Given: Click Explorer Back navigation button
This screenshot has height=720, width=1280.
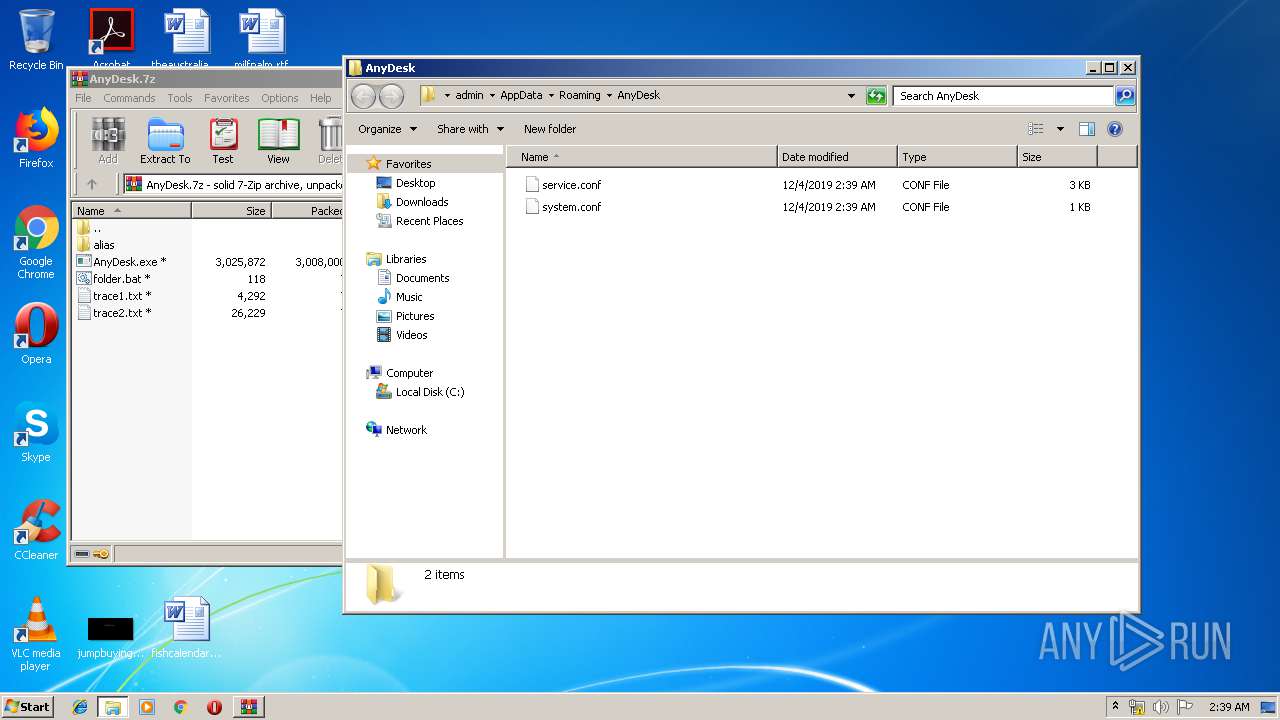Looking at the screenshot, I should [364, 96].
